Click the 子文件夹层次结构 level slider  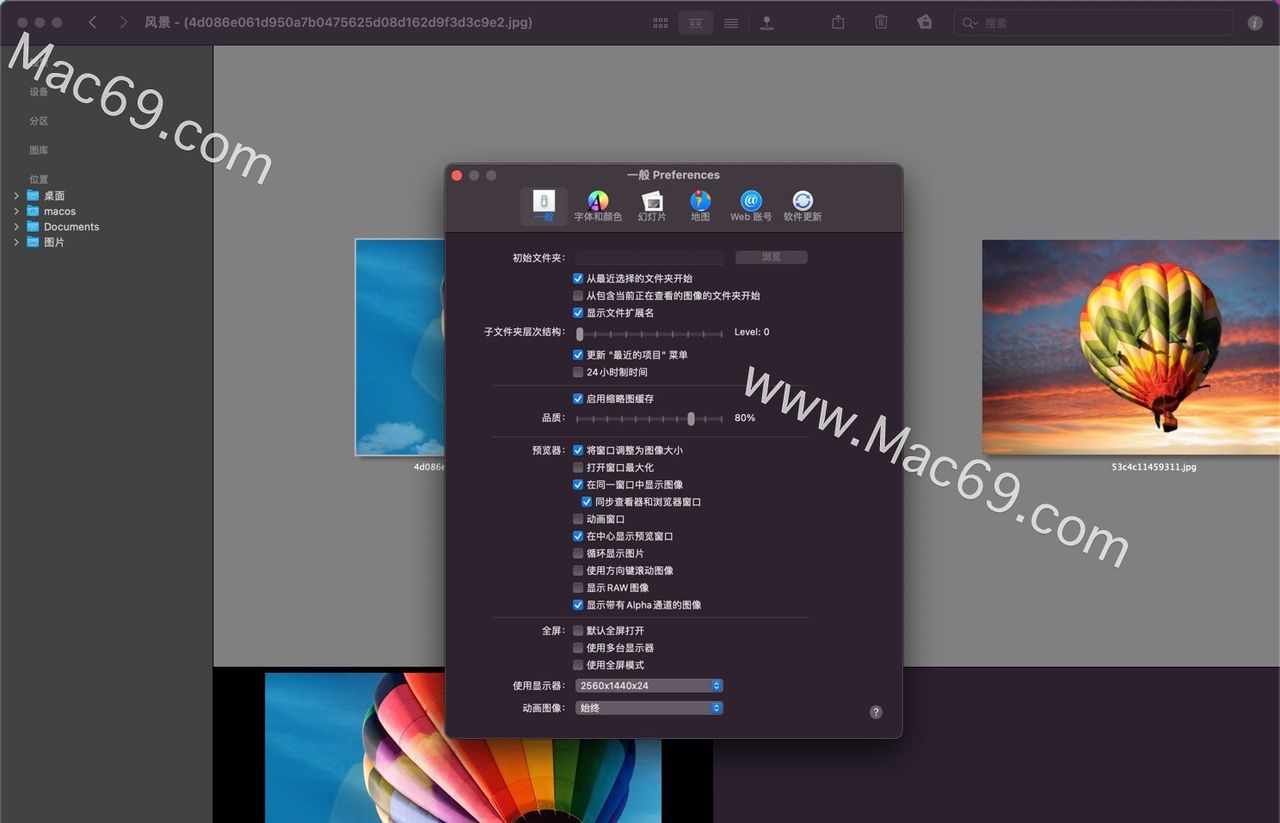(650, 333)
